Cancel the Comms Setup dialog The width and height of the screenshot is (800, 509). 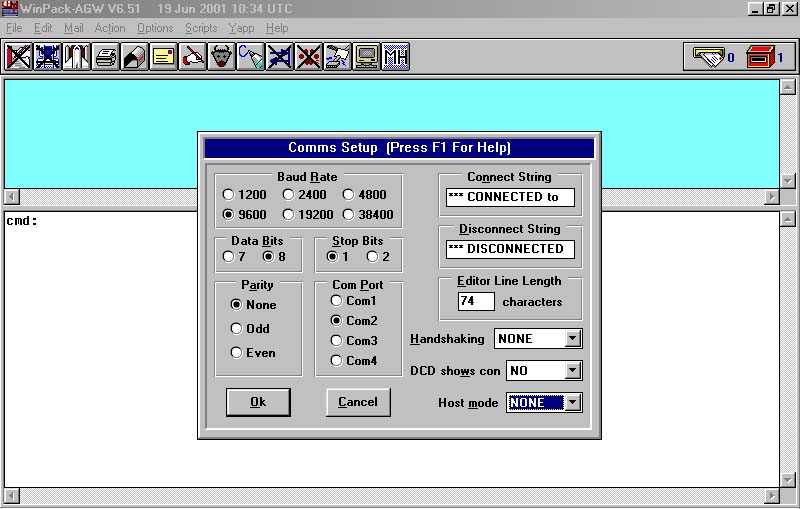click(x=358, y=402)
